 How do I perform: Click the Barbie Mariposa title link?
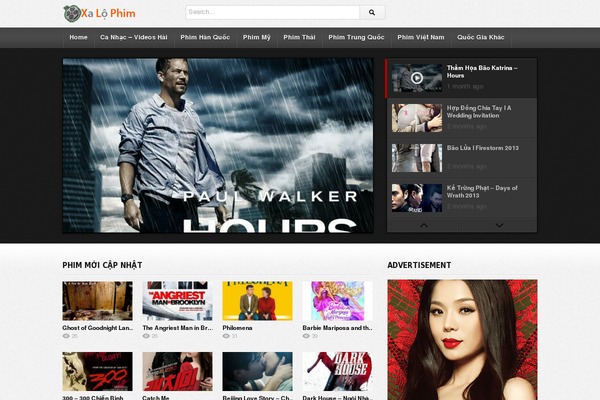(x=338, y=328)
